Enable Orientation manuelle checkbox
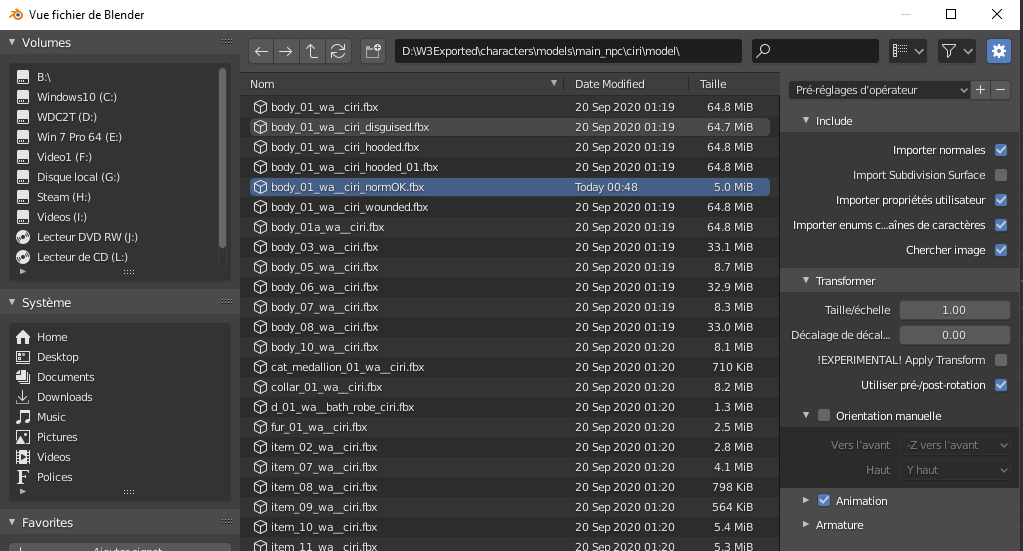The image size is (1023, 551). 824,415
